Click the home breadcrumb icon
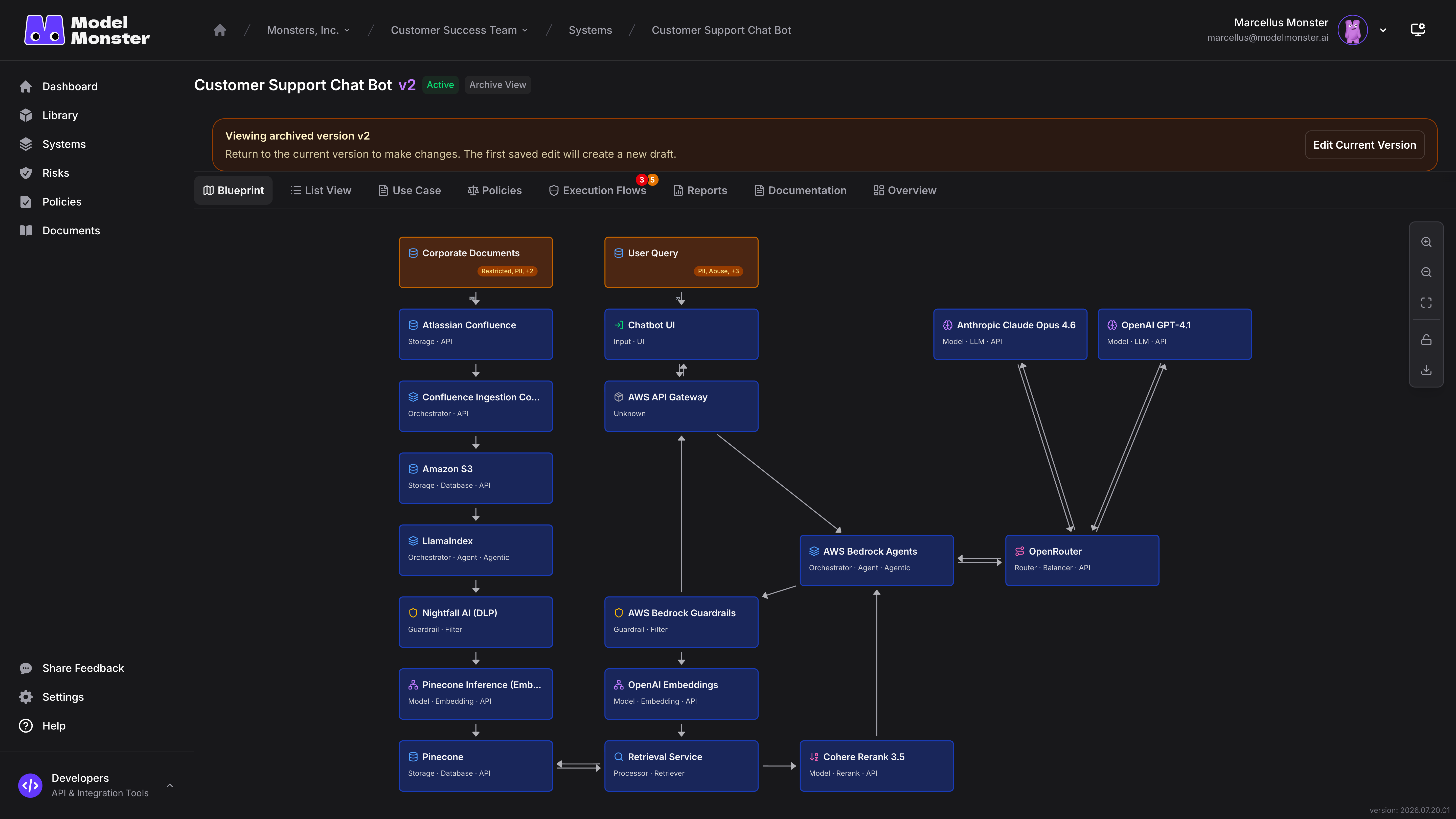This screenshot has height=819, width=1456. [220, 30]
